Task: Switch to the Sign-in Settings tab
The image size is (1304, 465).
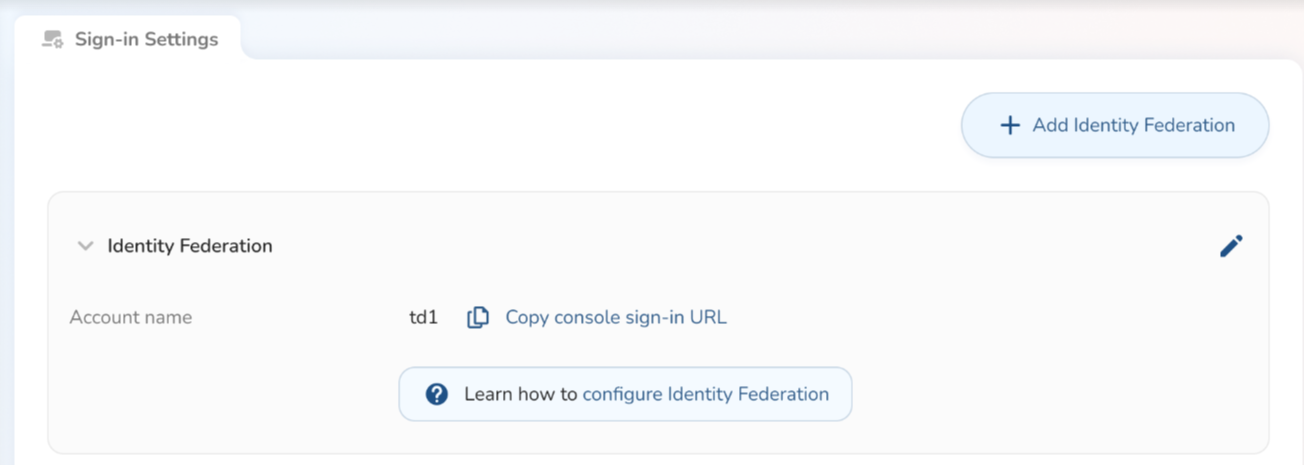Action: 130,40
